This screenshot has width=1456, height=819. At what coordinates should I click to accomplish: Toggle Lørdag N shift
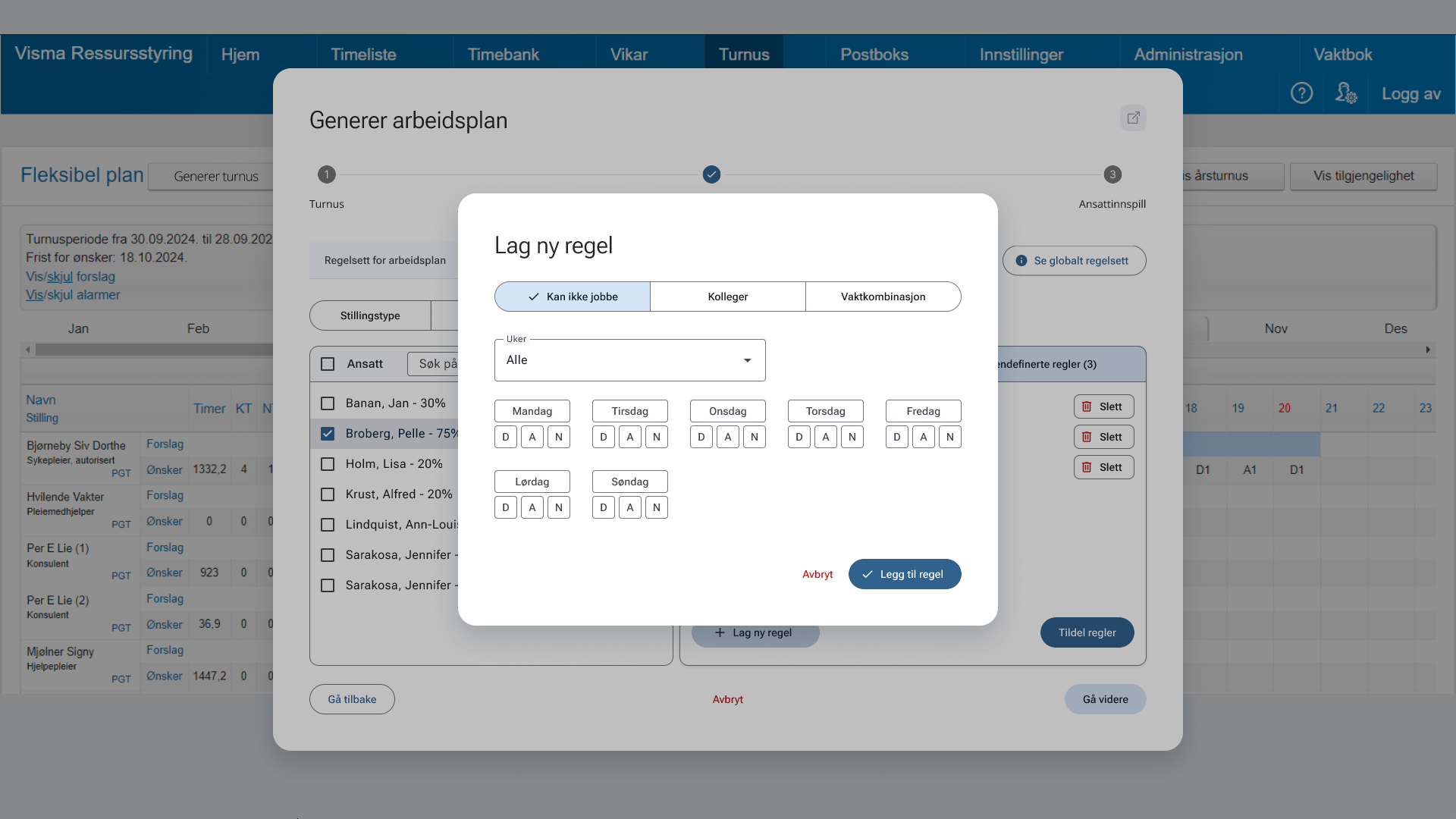click(x=559, y=507)
